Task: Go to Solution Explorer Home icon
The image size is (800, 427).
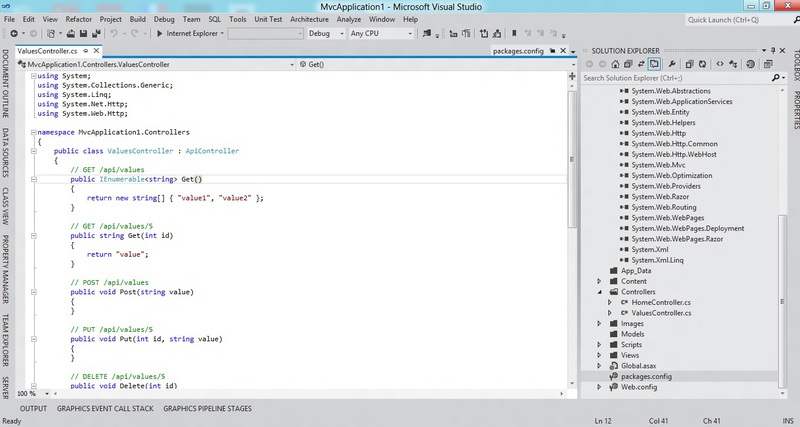Action: coord(615,64)
